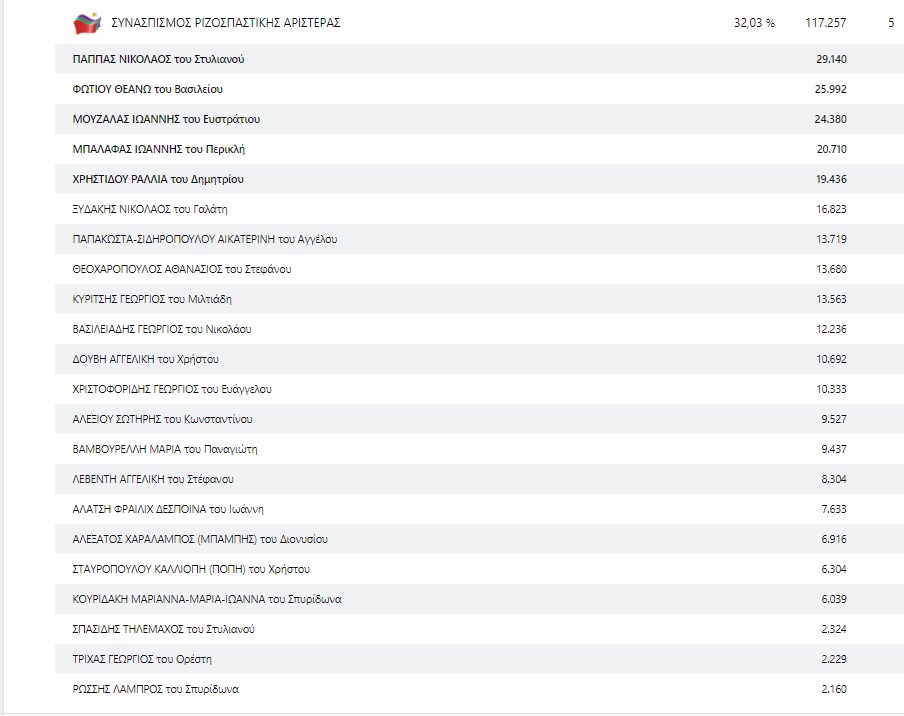This screenshot has width=904, height=716.
Task: Open ΜΟΥΖΑΛΑΣ ΙΩΑΝΝΗΣ candidate entry
Action: coord(166,120)
